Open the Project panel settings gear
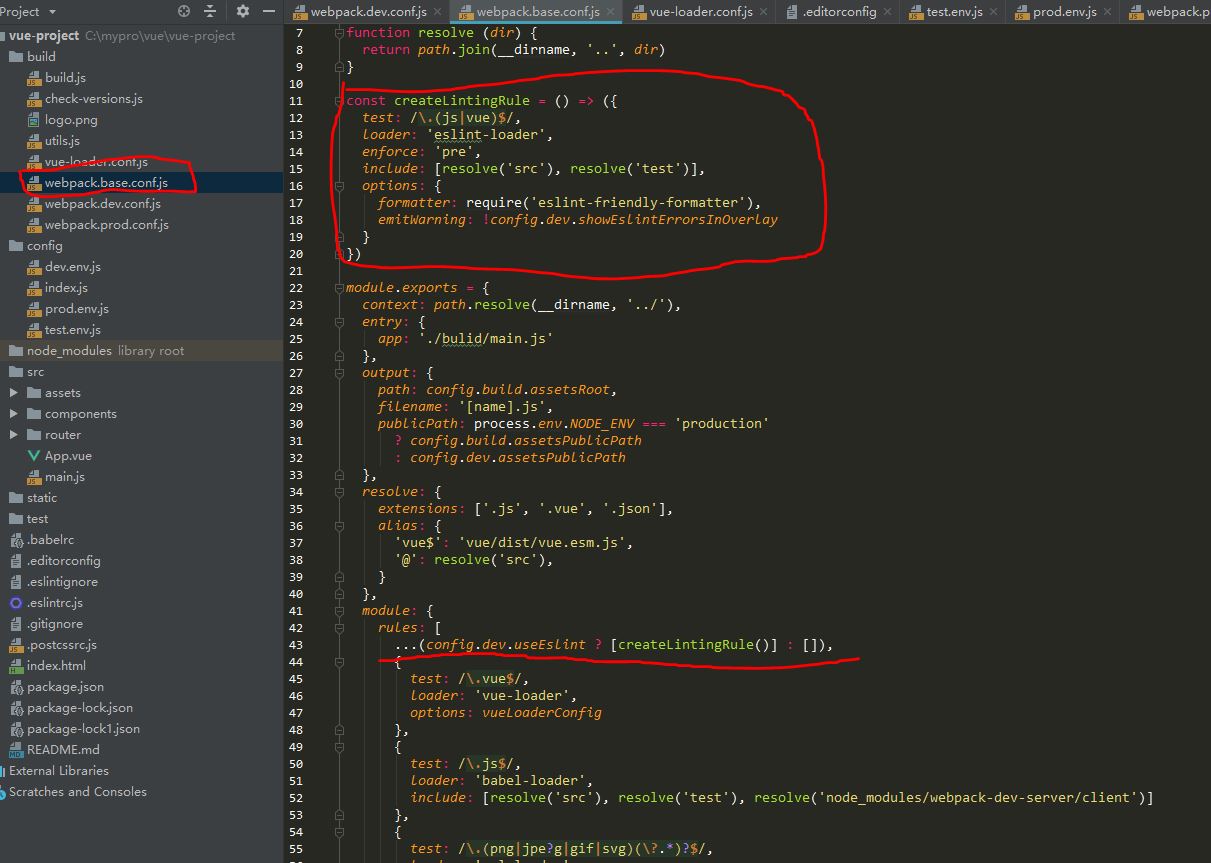This screenshot has height=863, width=1211. 242,12
